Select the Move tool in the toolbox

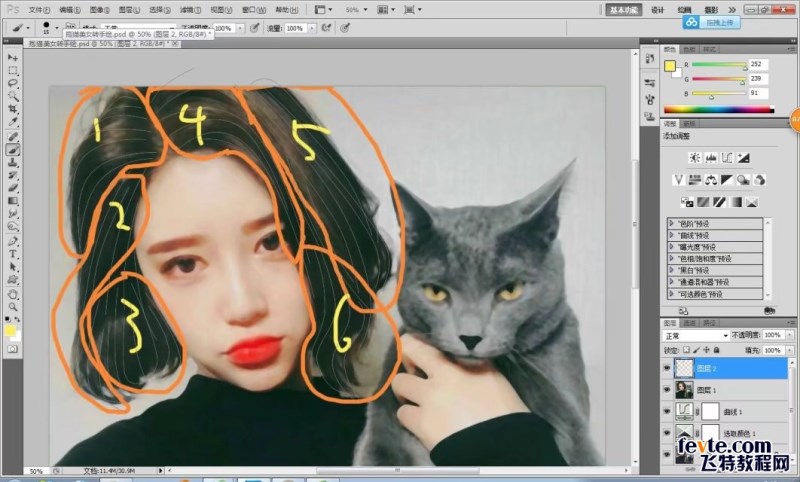pos(13,57)
